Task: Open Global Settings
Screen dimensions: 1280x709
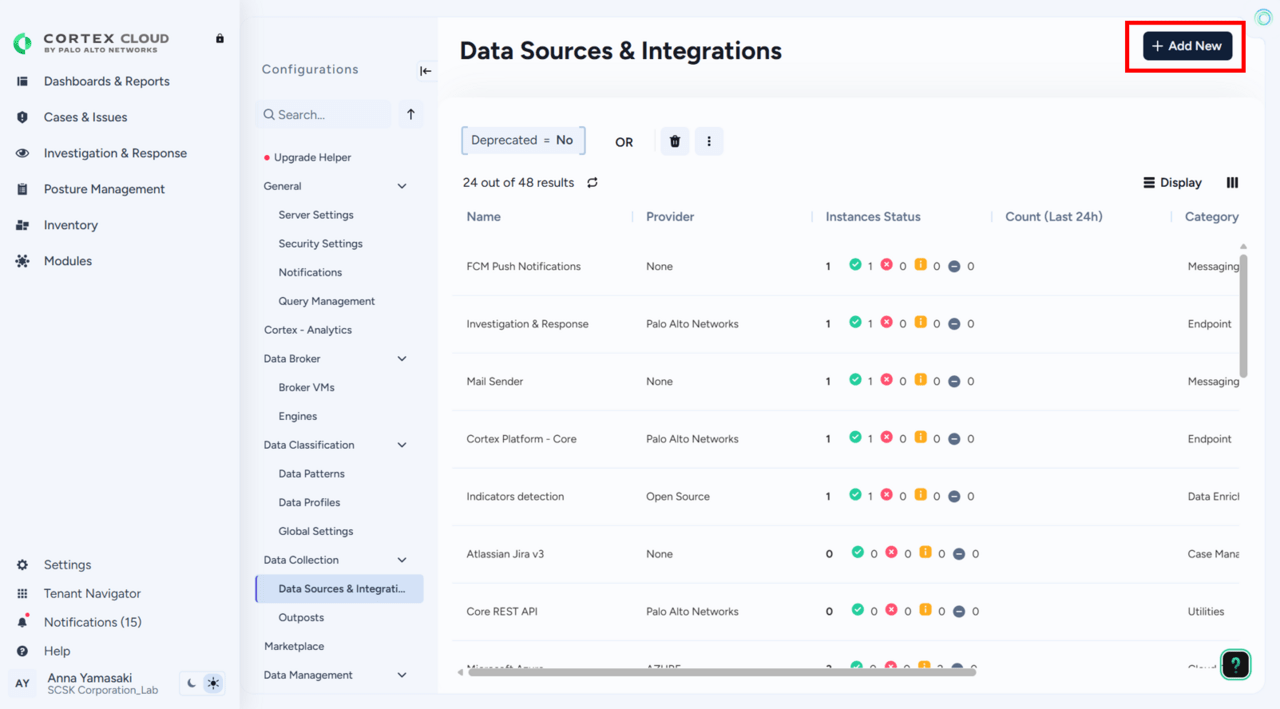Action: 316,531
